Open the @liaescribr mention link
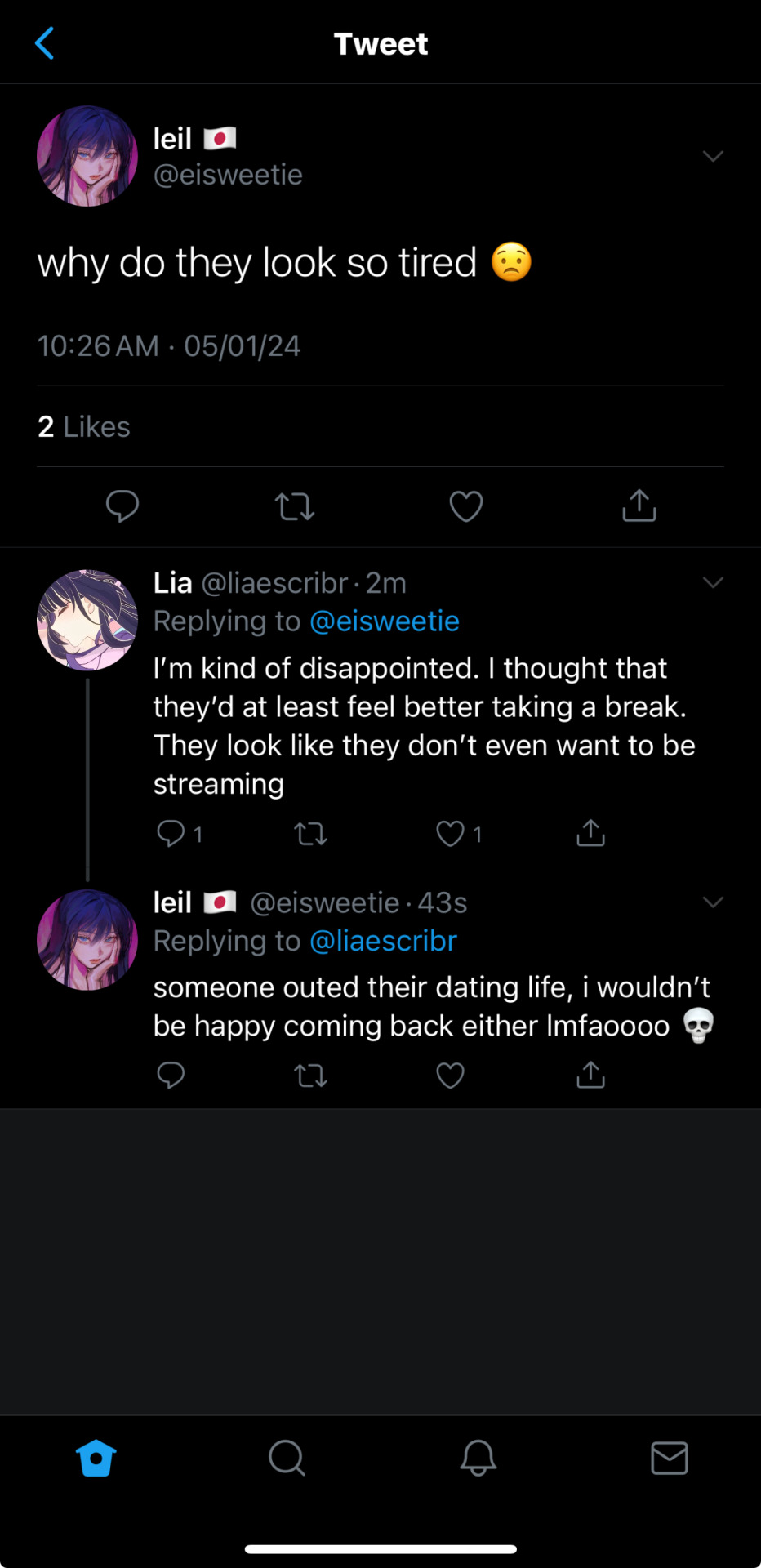Viewport: 761px width, 1568px height. click(x=383, y=941)
